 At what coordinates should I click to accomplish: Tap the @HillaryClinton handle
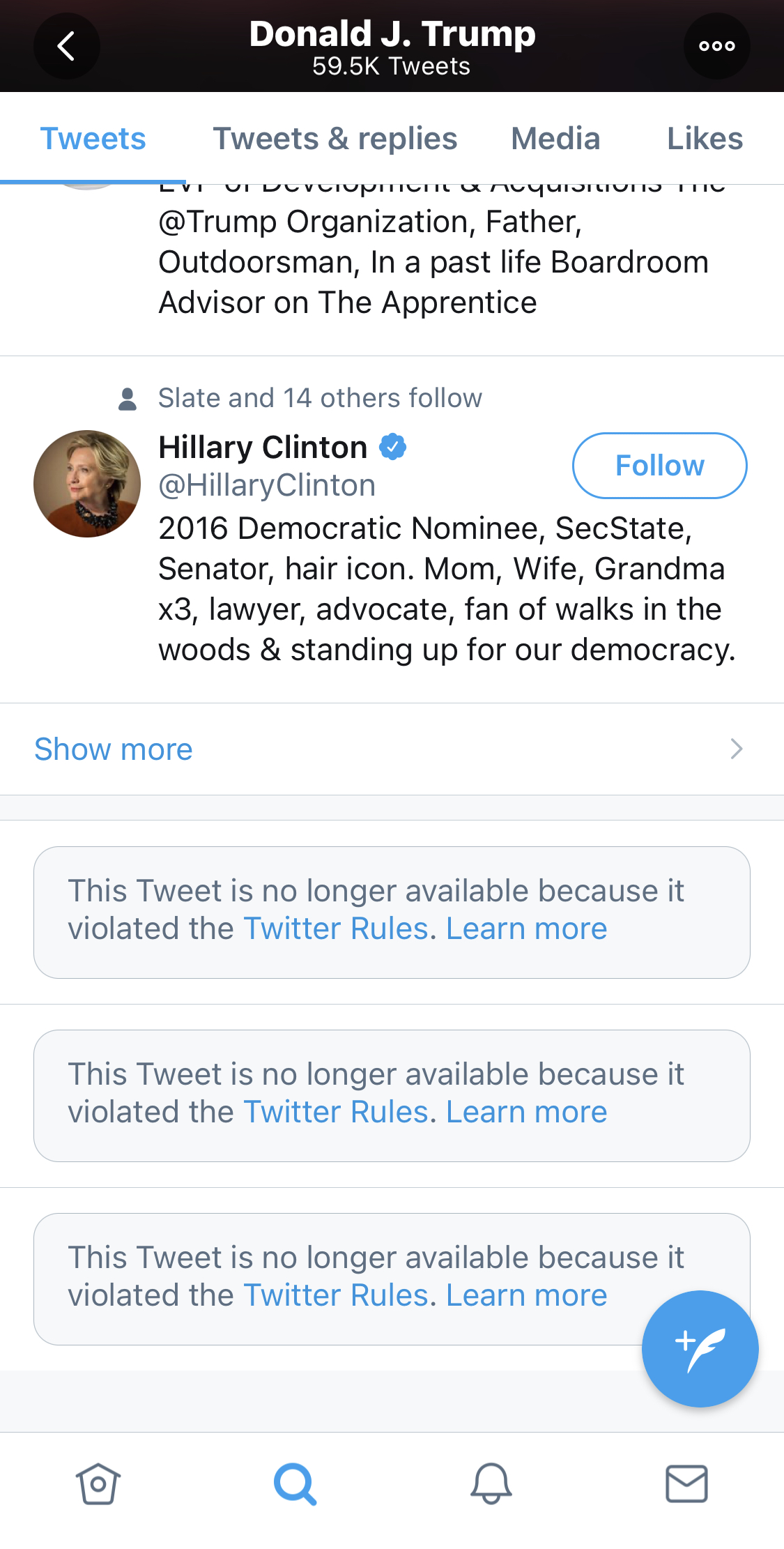267,485
